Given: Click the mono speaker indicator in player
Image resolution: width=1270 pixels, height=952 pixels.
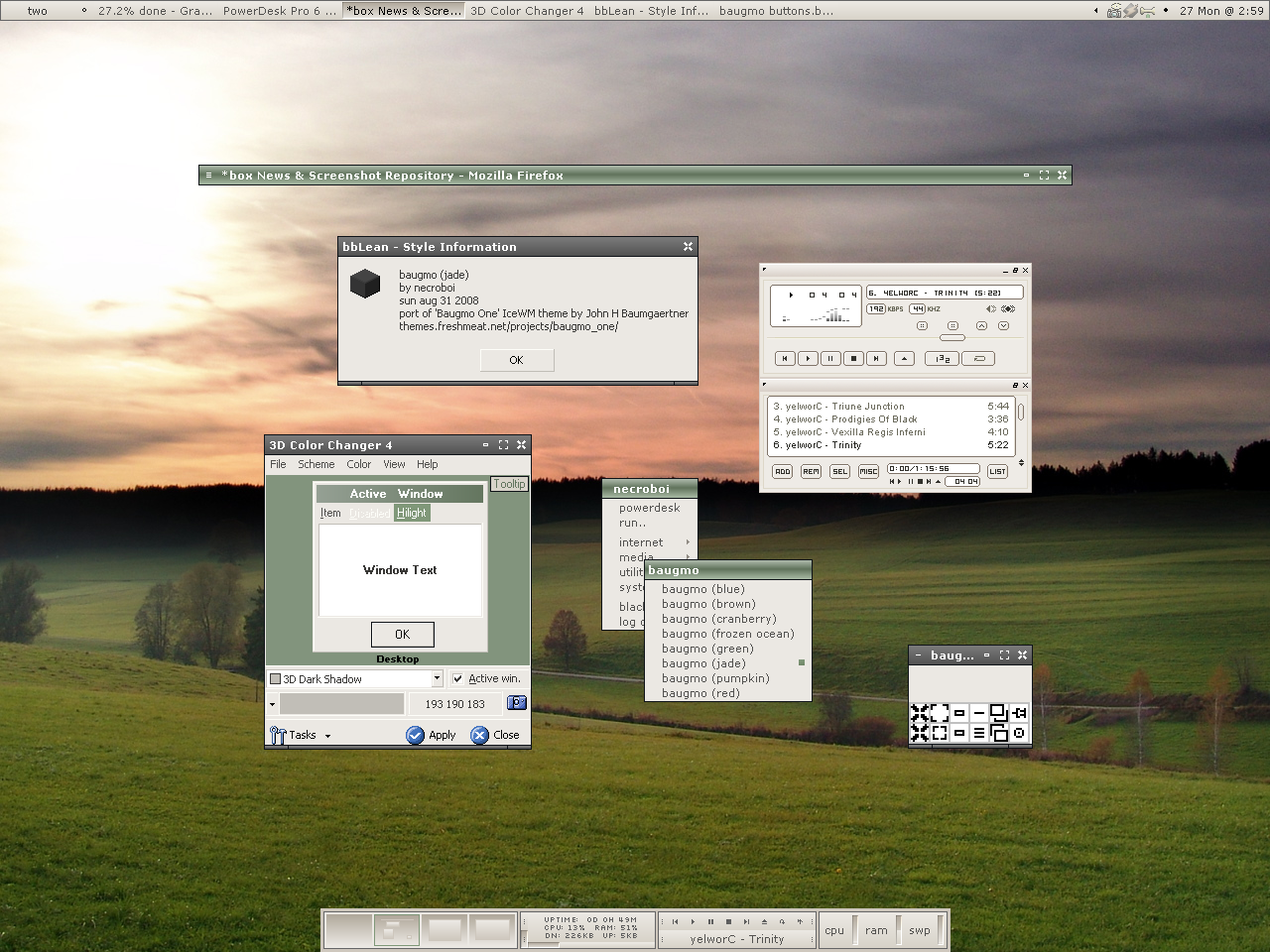Looking at the screenshot, I should point(991,308).
